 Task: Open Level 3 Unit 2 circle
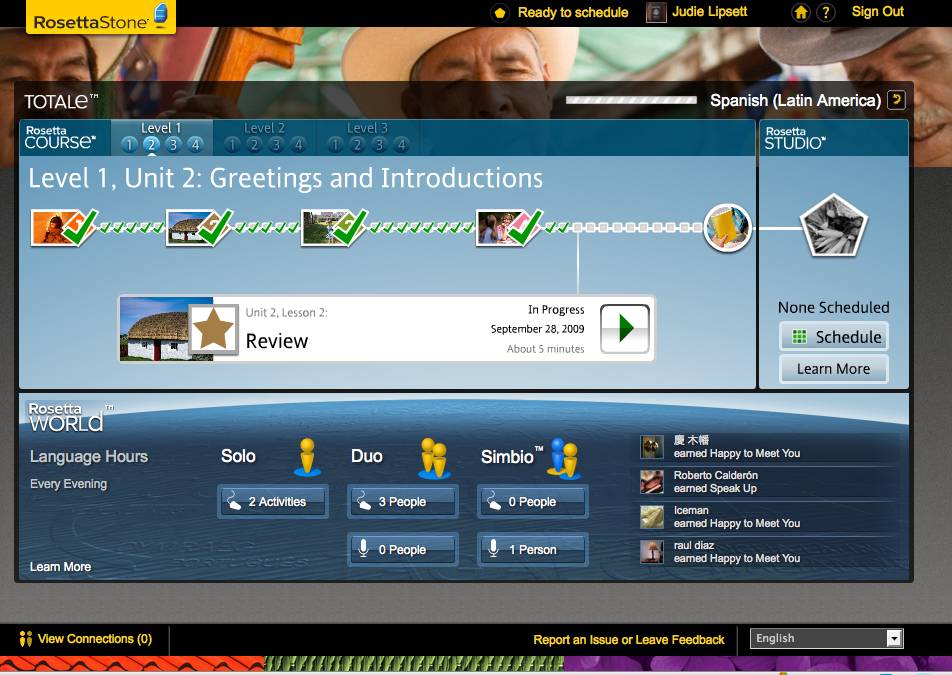pos(358,144)
